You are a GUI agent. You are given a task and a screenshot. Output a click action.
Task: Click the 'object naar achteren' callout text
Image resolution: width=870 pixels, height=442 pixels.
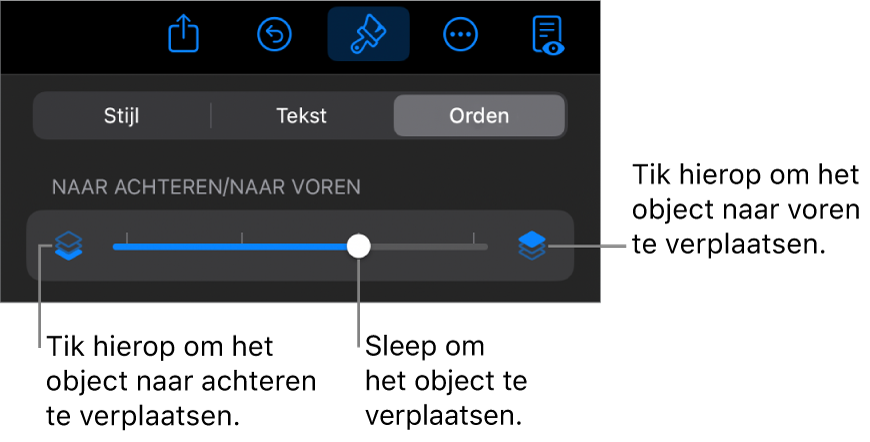(181, 382)
